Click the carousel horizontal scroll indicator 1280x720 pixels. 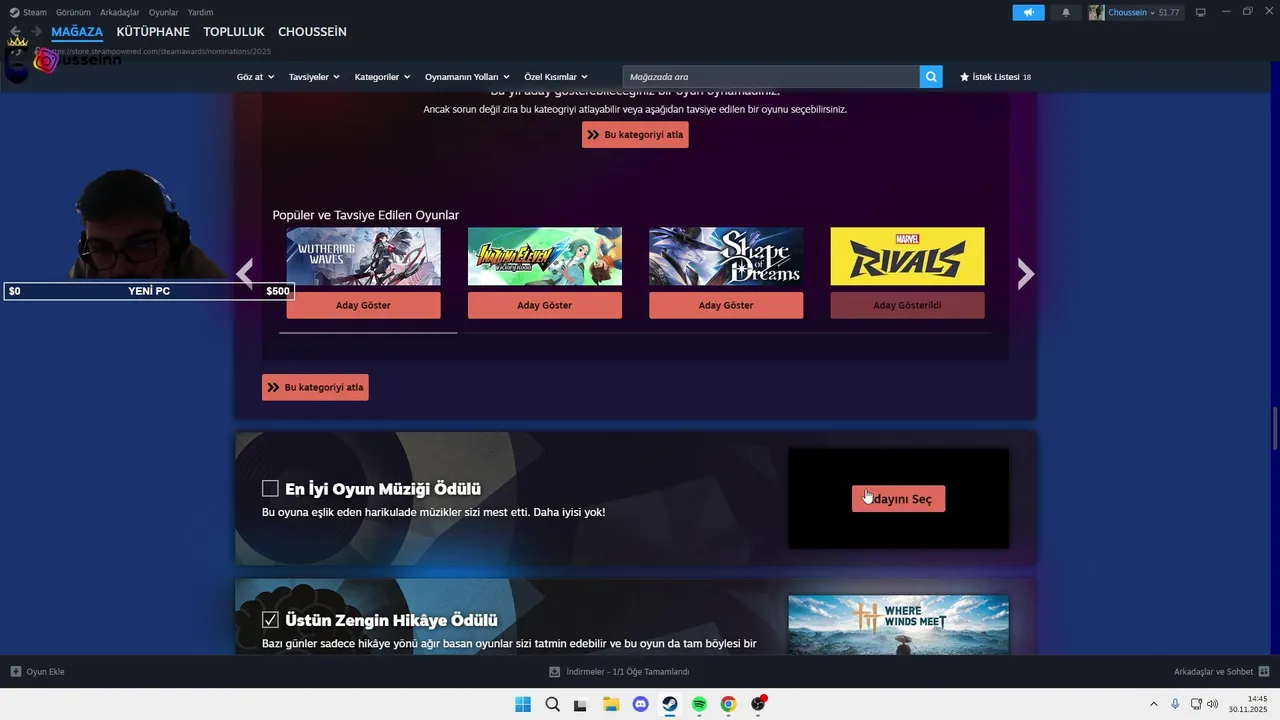[x=368, y=332]
